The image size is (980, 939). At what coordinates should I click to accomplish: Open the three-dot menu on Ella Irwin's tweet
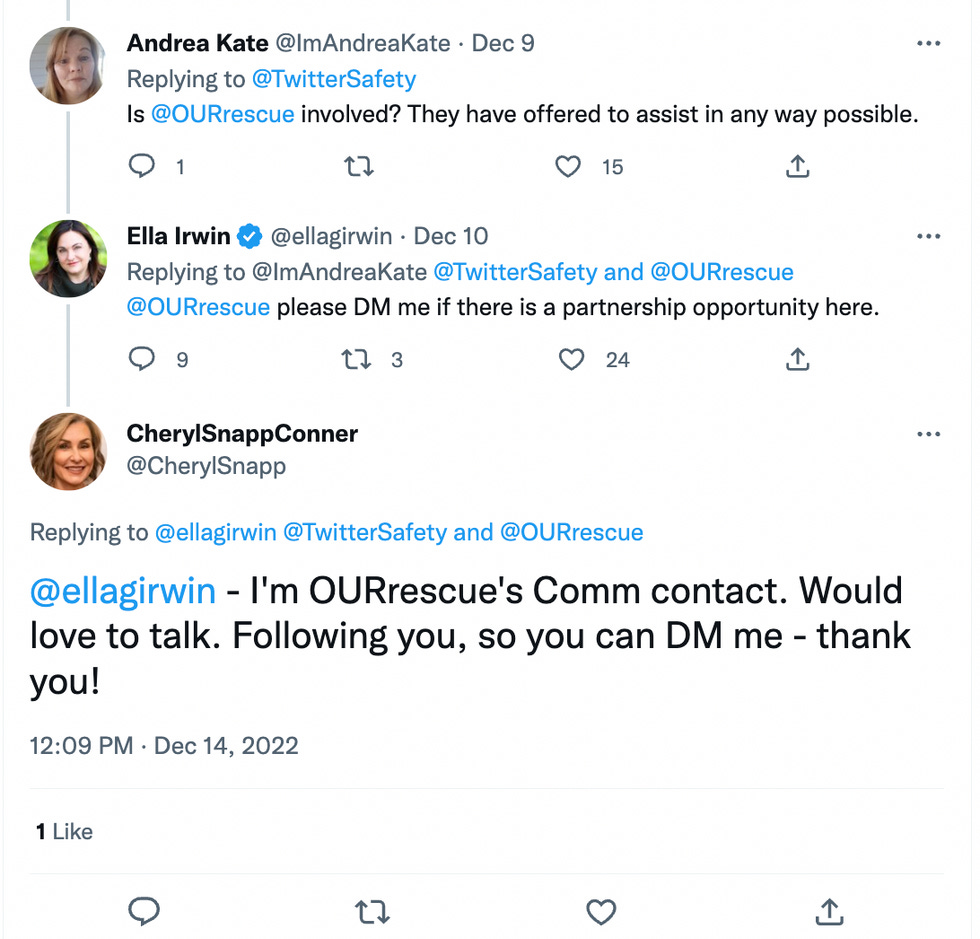pos(929,236)
